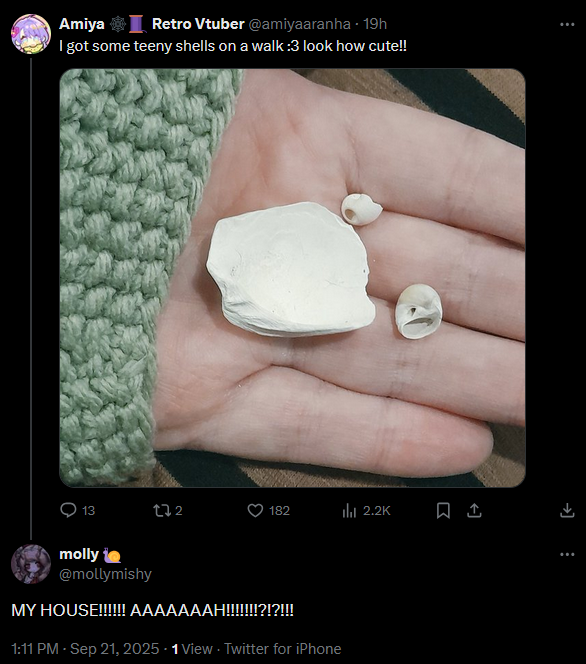This screenshot has height=664, width=586.
Task: Click the share icon on Amiya's tweet
Action: pyautogui.click(x=474, y=510)
